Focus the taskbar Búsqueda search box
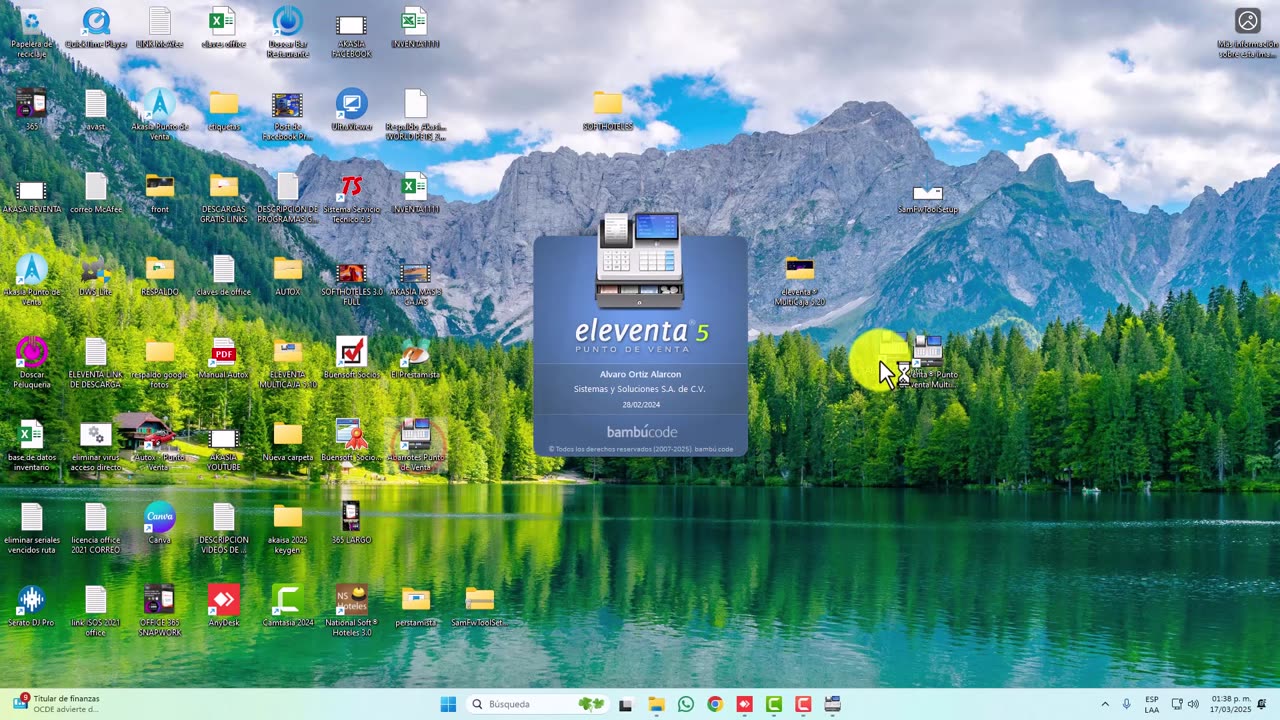1280x720 pixels. pyautogui.click(x=538, y=704)
